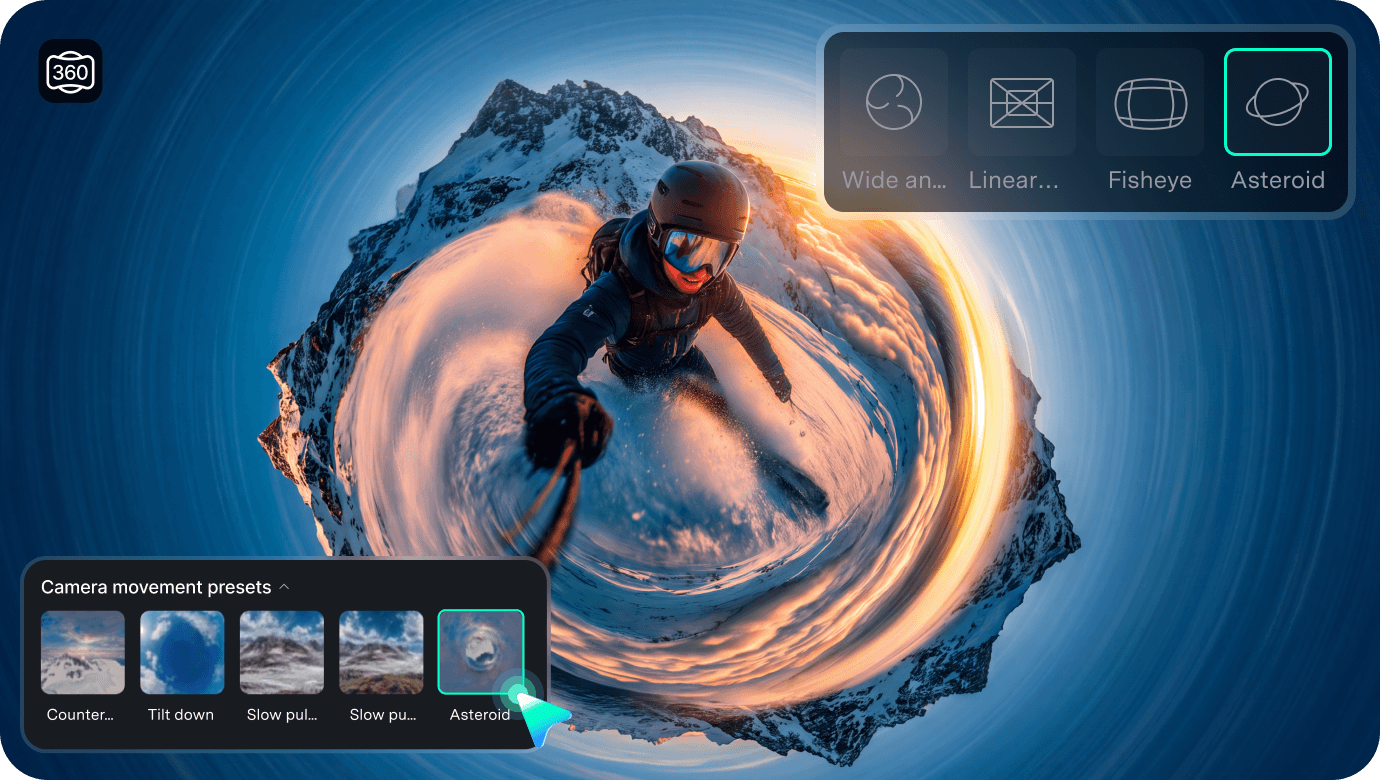Choose the Counter... preset thumbnail
1380x780 pixels.
click(83, 652)
